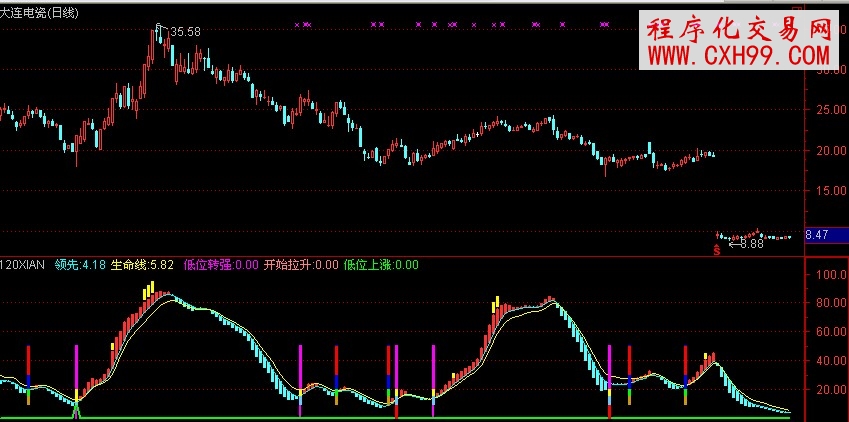This screenshot has height=422, width=849.
Task: Click the 开始拉升 indicator label
Action: (x=300, y=265)
